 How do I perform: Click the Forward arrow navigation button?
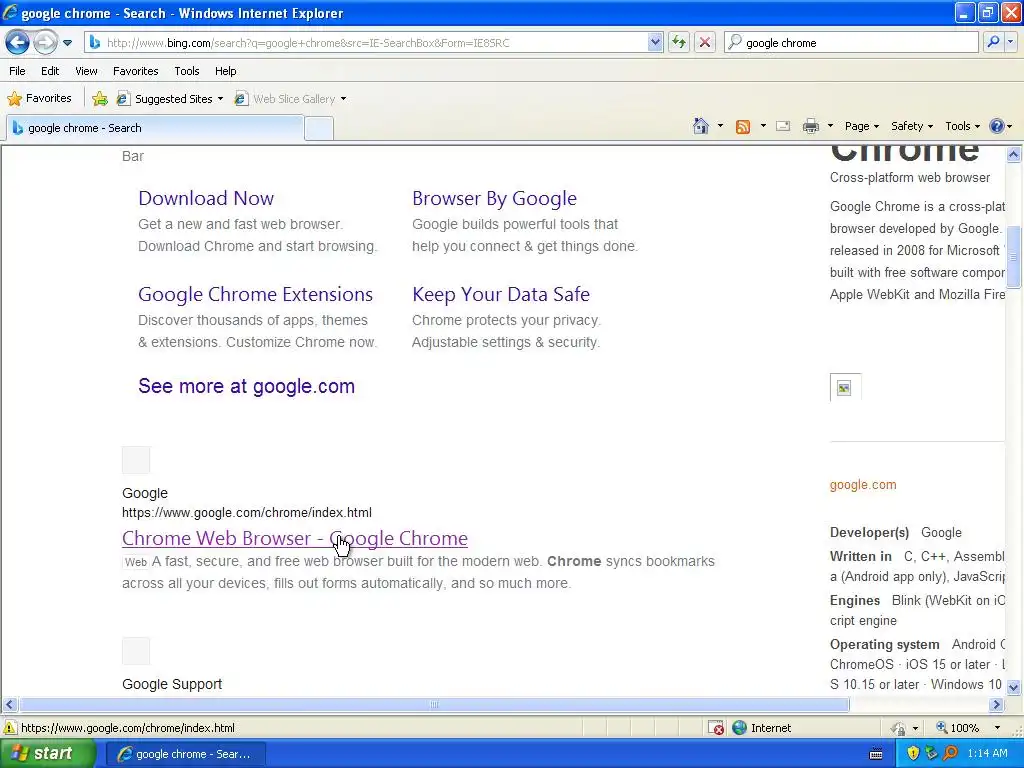coord(45,43)
